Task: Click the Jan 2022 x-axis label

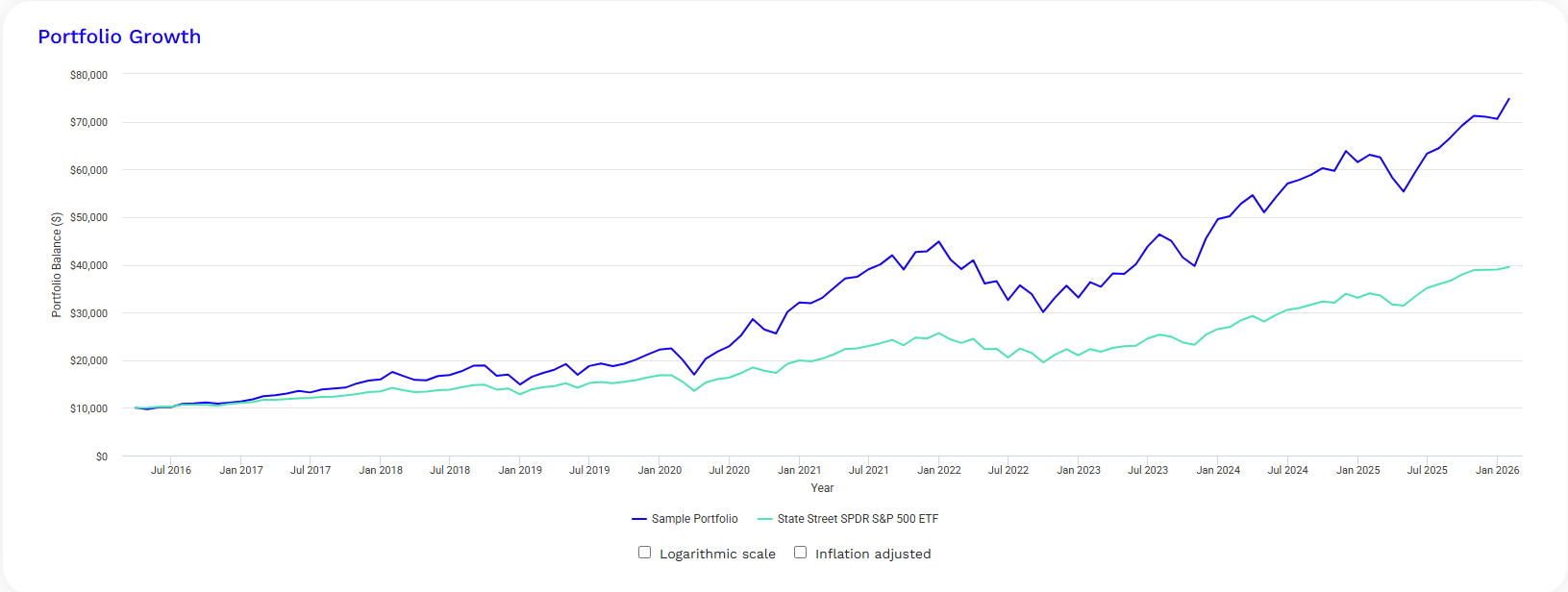Action: 939,470
